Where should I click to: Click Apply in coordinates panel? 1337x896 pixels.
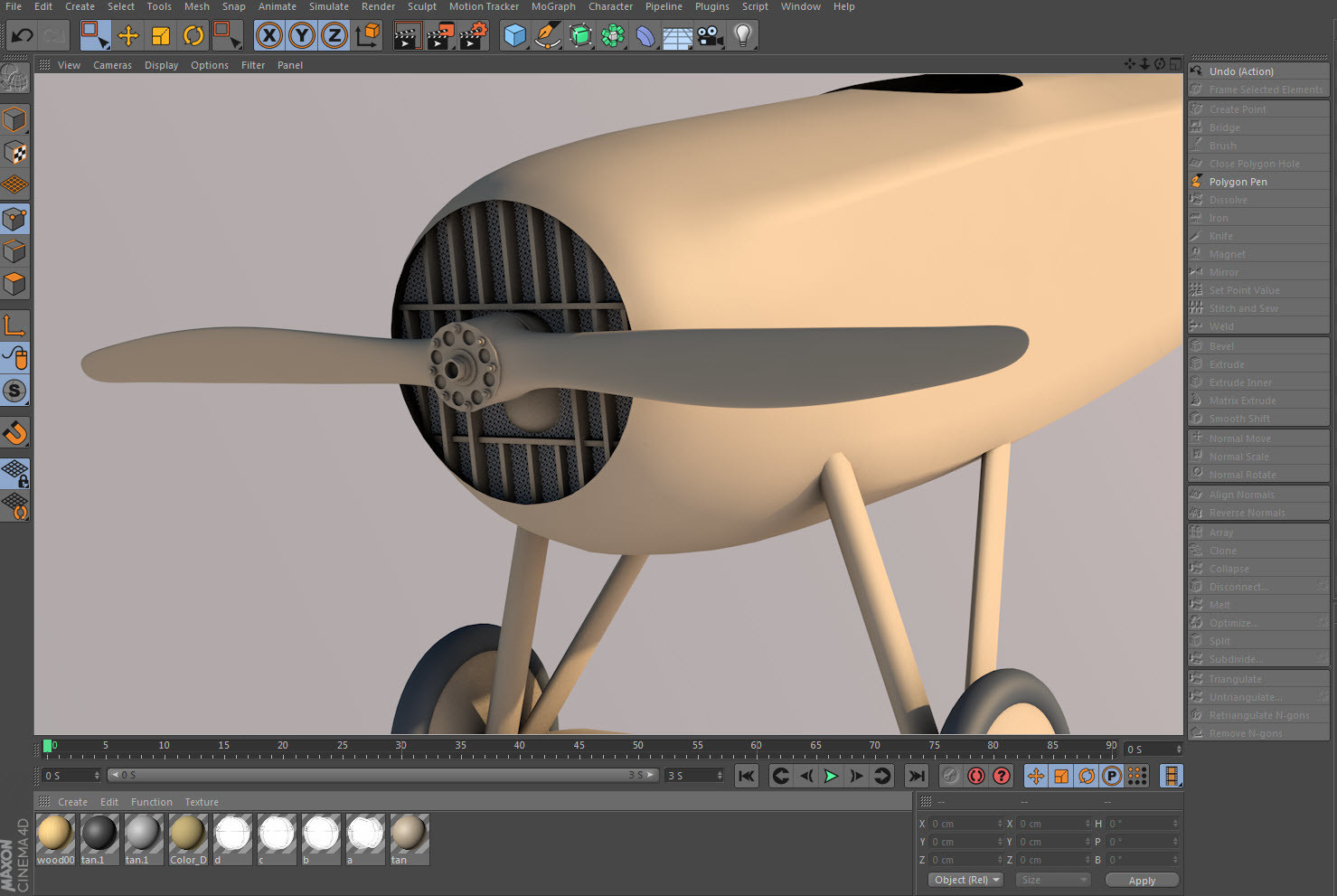click(x=1142, y=881)
